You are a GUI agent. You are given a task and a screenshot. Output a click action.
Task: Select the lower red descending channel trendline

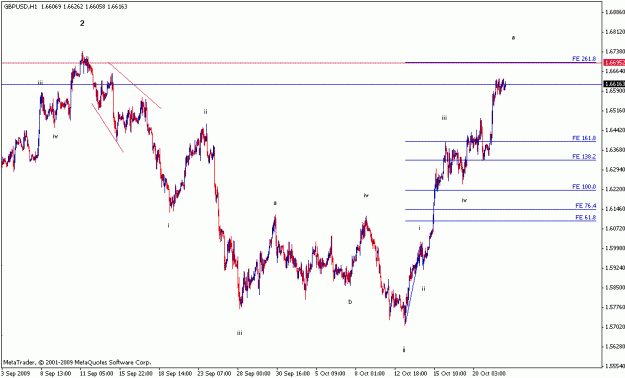(108, 128)
